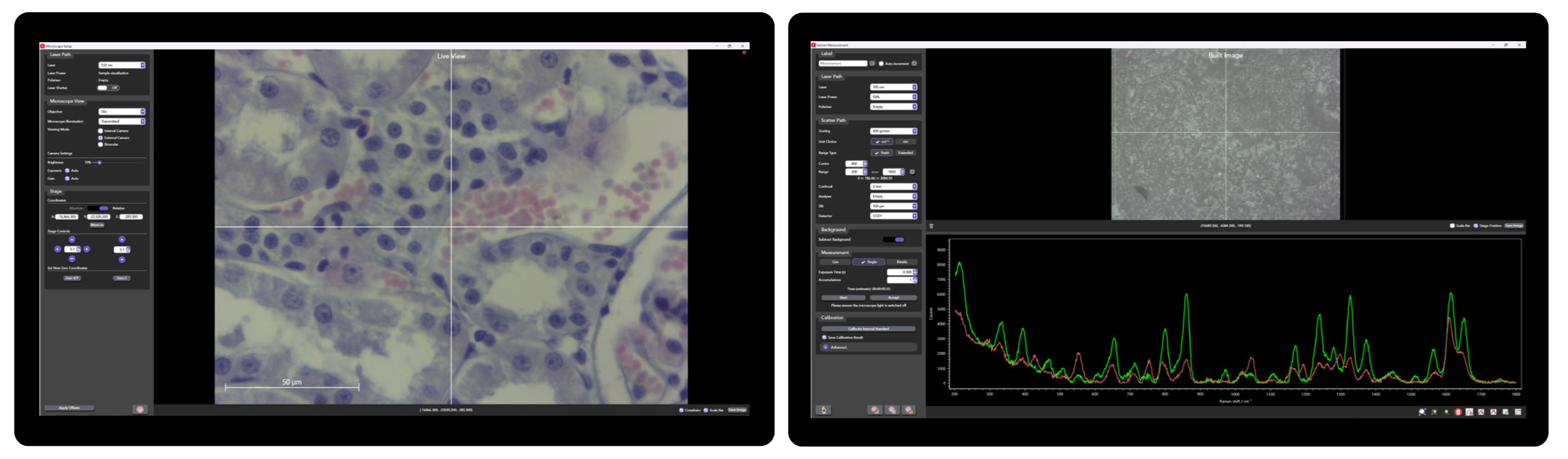The image size is (1568, 459).
Task: Click the stage move left arrow
Action: pos(58,249)
